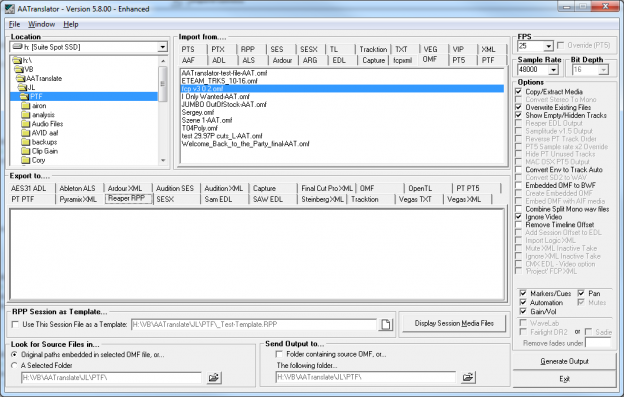Open the FPS dropdown
Viewport: 624px width, 397px height.
click(548, 46)
